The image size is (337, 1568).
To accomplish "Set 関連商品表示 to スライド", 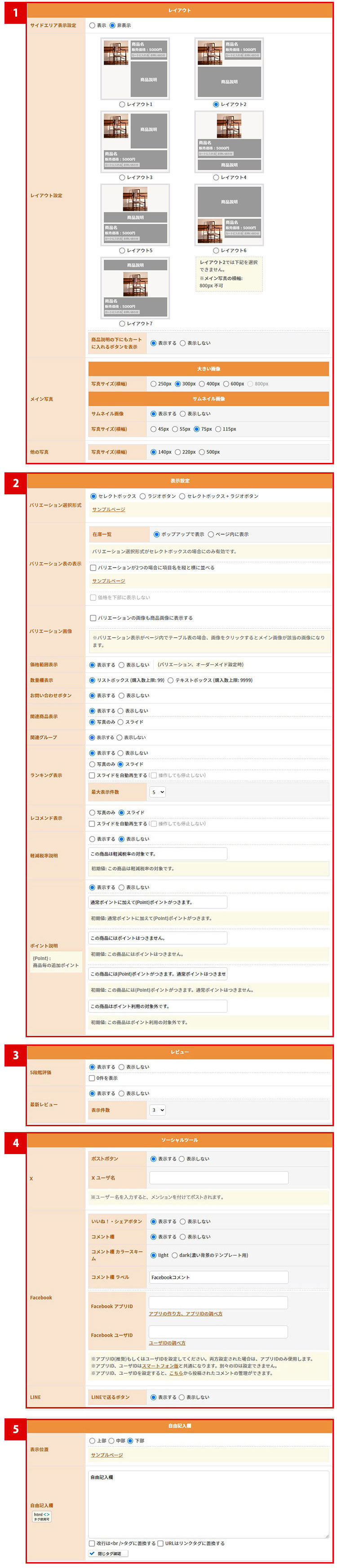I will tap(120, 722).
